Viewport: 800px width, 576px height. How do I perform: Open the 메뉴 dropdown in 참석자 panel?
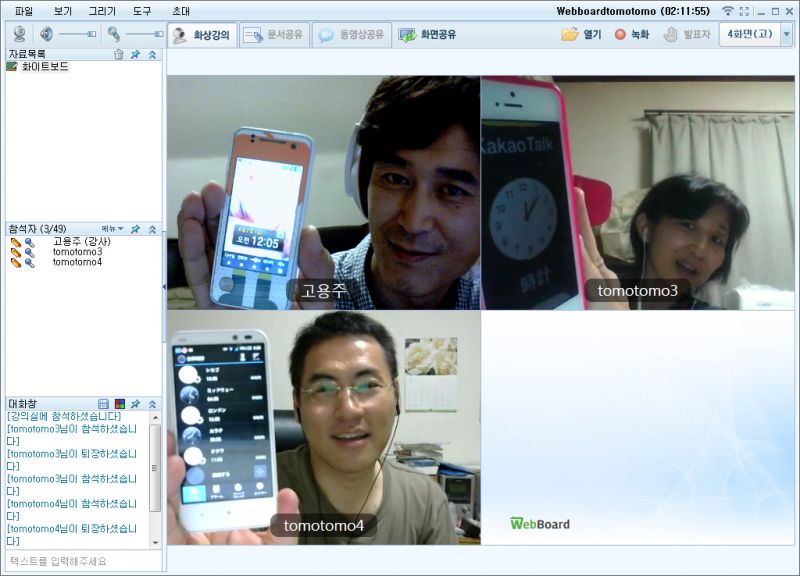[x=112, y=229]
